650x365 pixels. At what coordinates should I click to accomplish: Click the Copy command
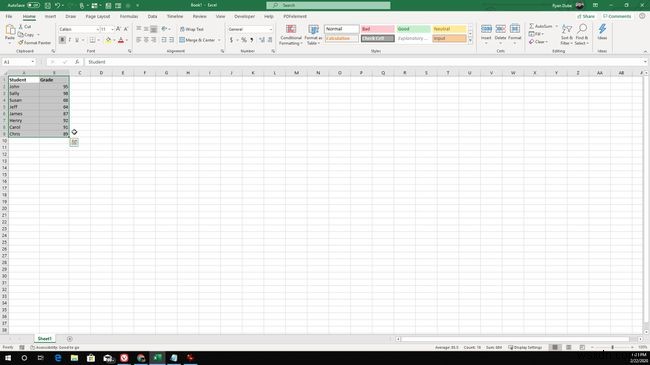pyautogui.click(x=26, y=34)
